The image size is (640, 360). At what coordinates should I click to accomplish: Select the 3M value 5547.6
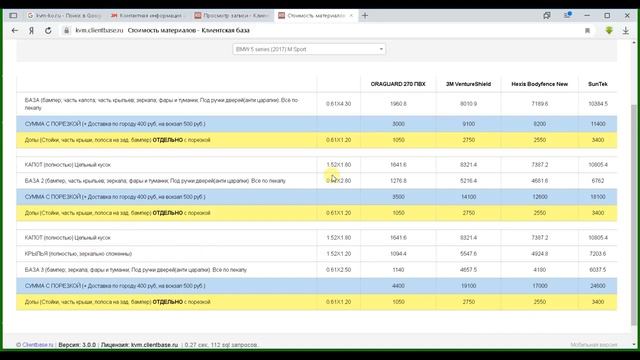pyautogui.click(x=468, y=254)
